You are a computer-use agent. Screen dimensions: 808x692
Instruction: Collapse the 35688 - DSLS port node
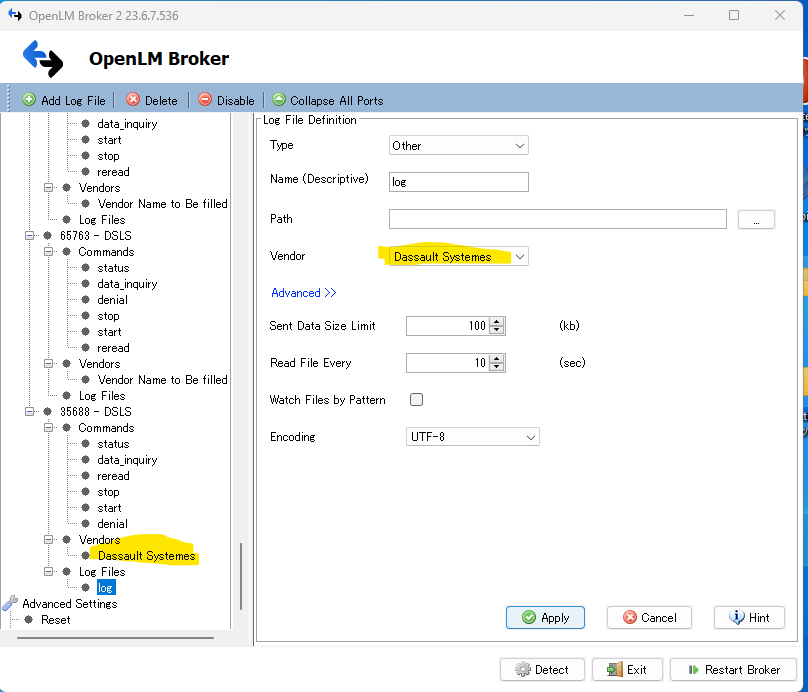29,412
